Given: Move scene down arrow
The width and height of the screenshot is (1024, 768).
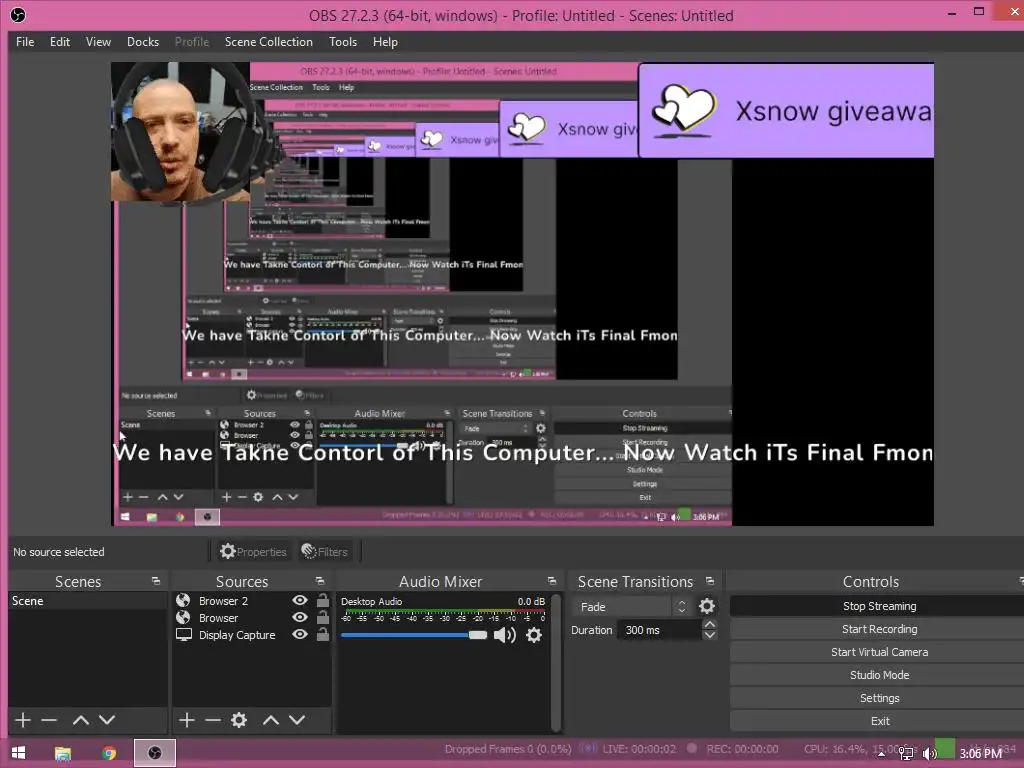Looking at the screenshot, I should [x=107, y=720].
